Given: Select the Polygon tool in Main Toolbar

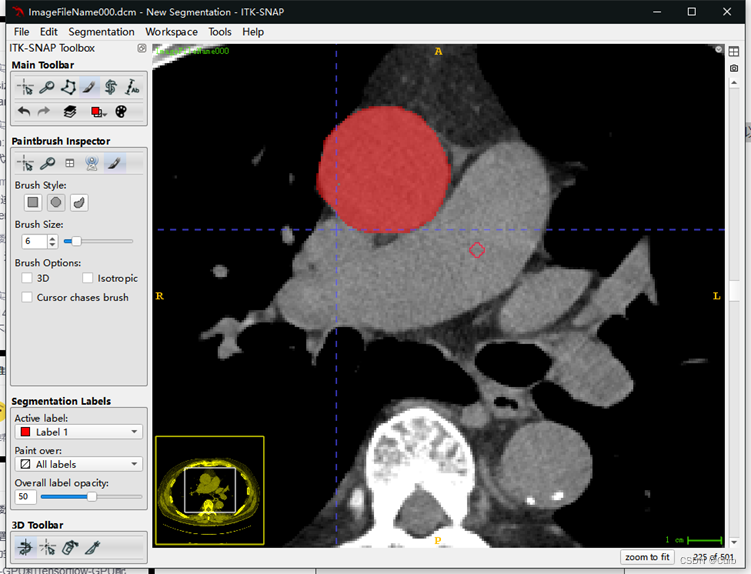Looking at the screenshot, I should pyautogui.click(x=68, y=88).
